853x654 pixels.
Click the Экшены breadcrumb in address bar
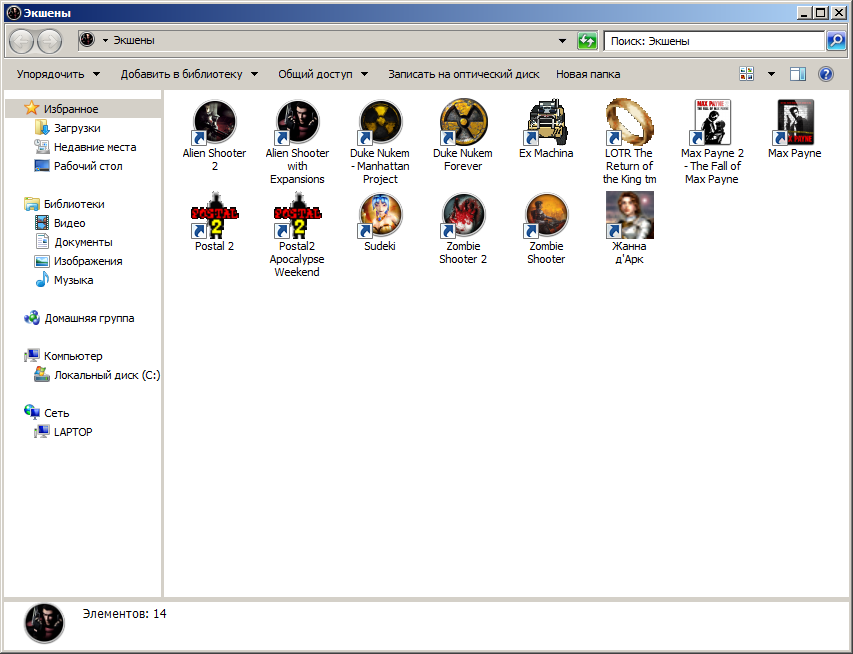134,40
